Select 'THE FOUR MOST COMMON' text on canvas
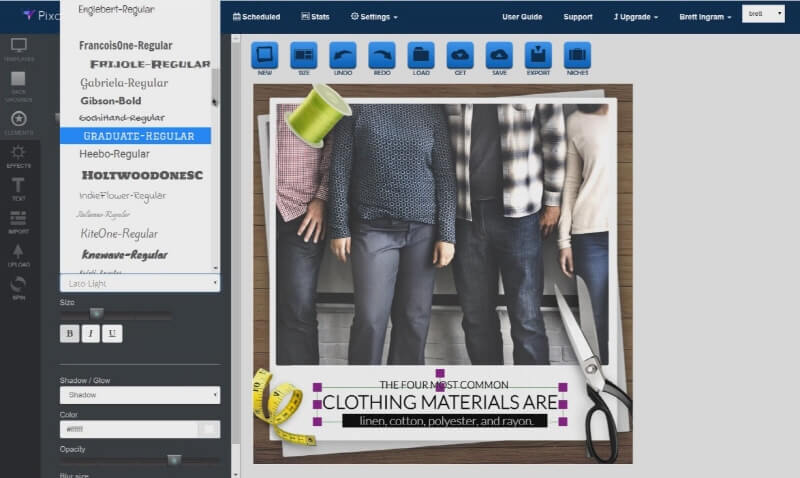 click(443, 385)
